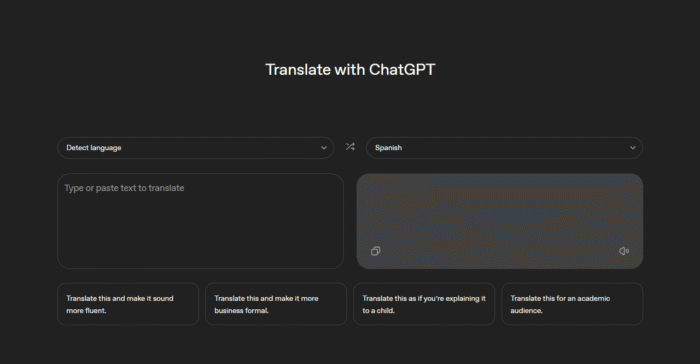Image resolution: width=700 pixels, height=364 pixels.
Task: Choose 'explaining it to a child' suggestion
Action: tap(424, 304)
